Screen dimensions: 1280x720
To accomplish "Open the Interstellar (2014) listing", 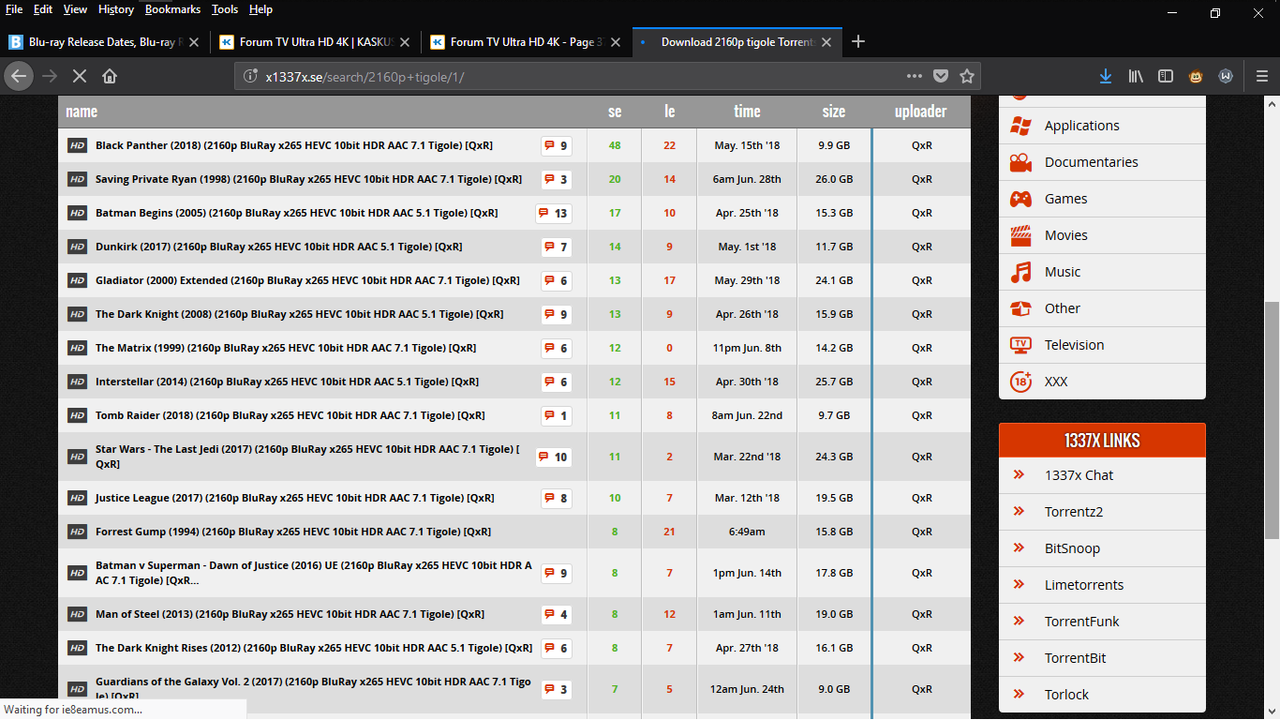I will 286,382.
